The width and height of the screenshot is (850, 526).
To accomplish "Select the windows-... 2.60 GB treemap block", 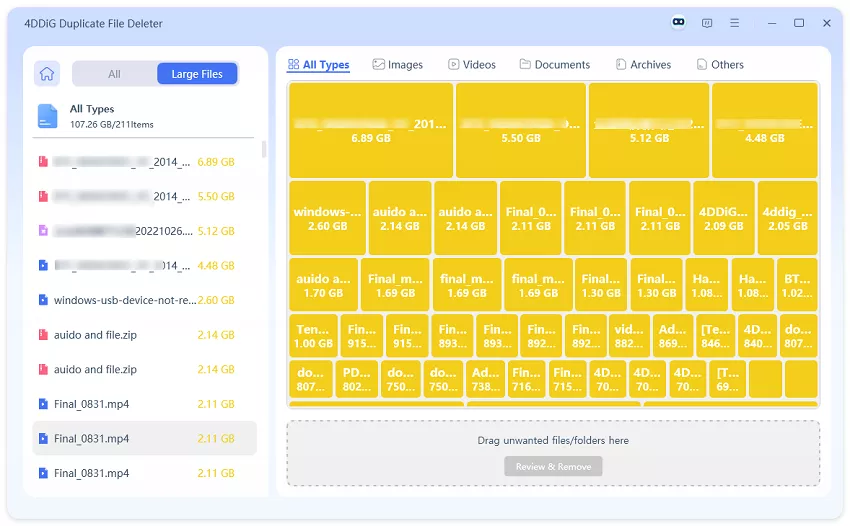I will [x=327, y=218].
